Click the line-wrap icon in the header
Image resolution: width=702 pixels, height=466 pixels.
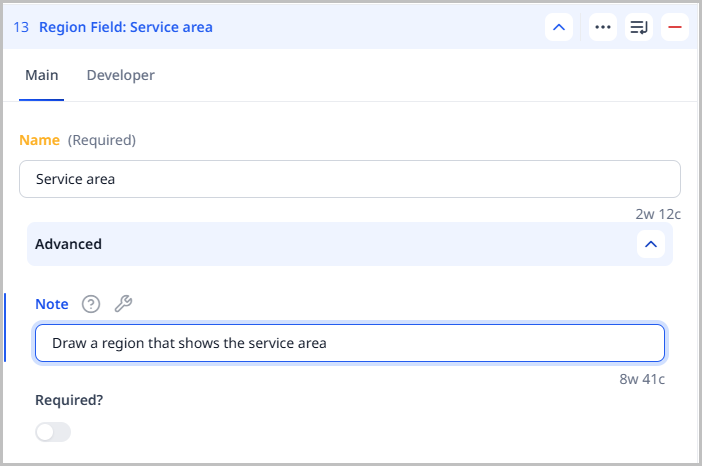pyautogui.click(x=638, y=27)
